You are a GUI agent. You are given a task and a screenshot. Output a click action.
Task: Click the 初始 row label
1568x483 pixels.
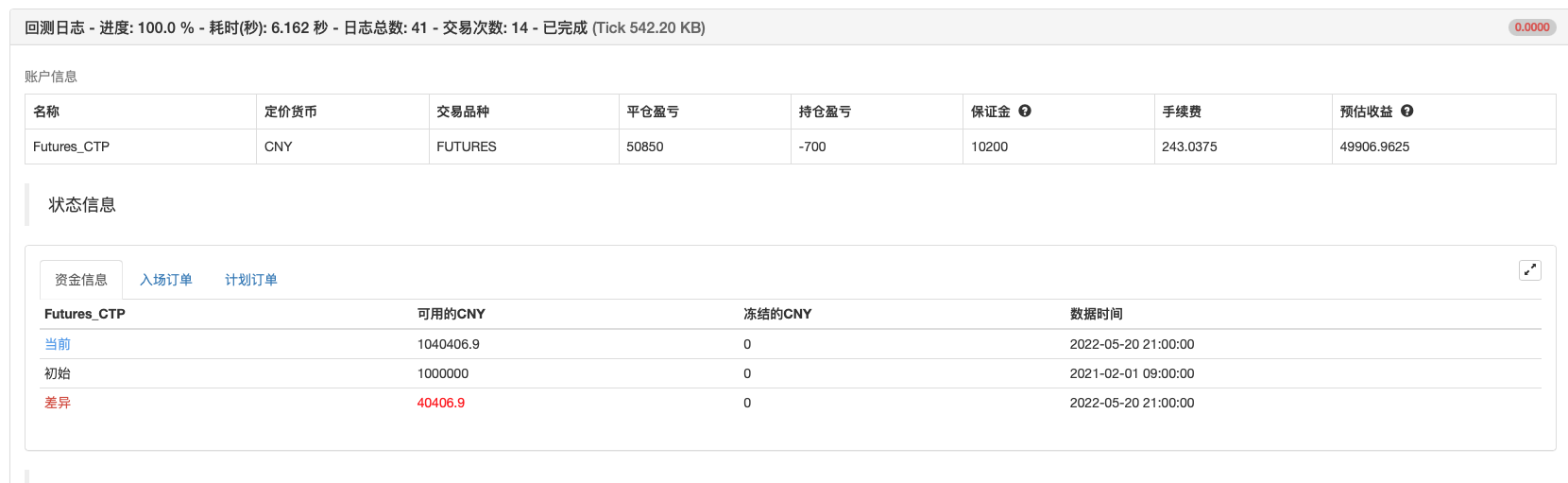coord(58,373)
